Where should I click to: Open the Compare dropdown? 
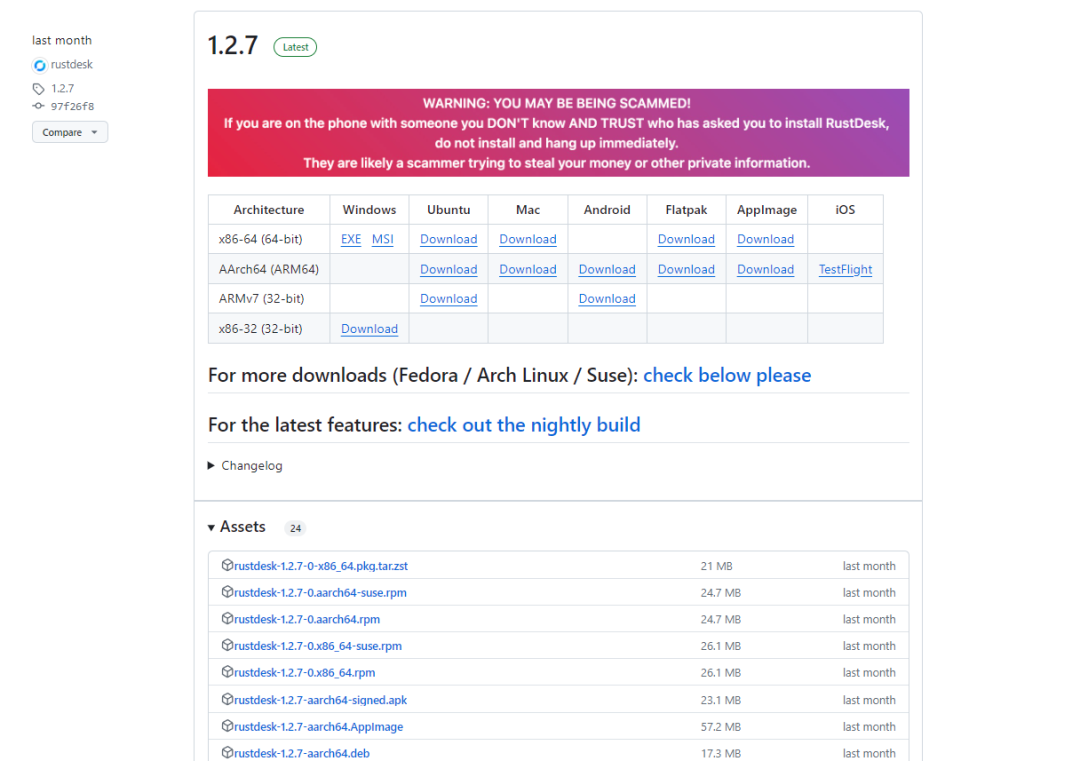click(70, 132)
